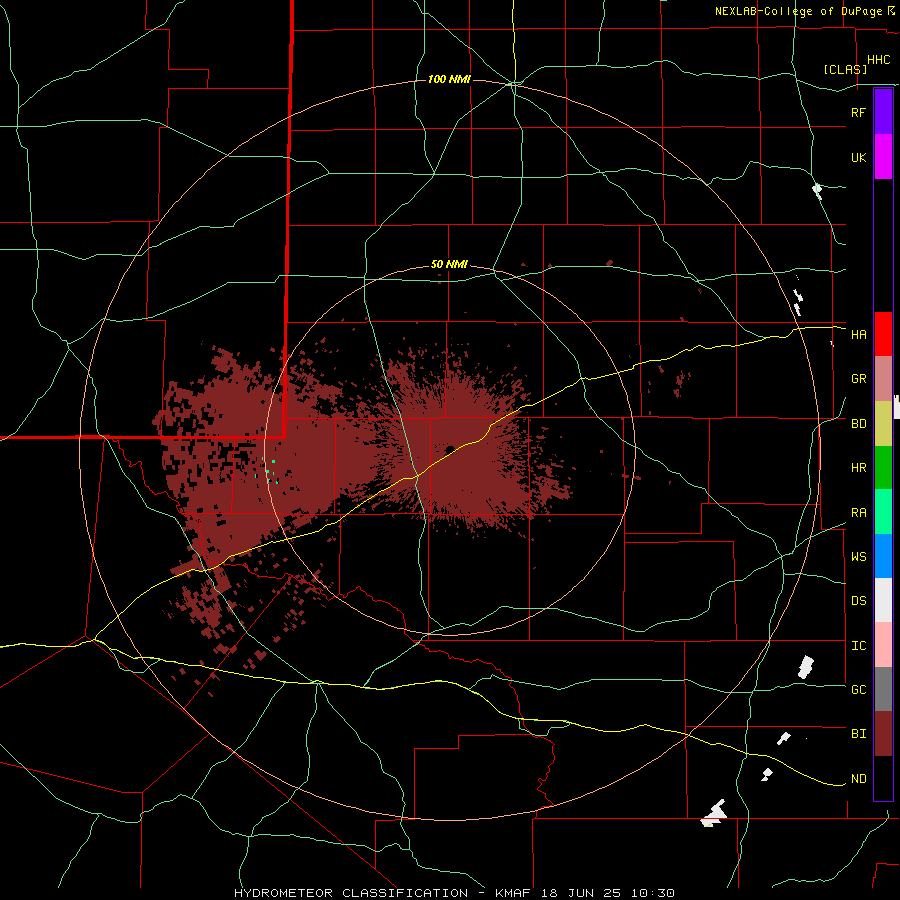Click the NEXLAB-College of DuPage credit text

click(799, 11)
